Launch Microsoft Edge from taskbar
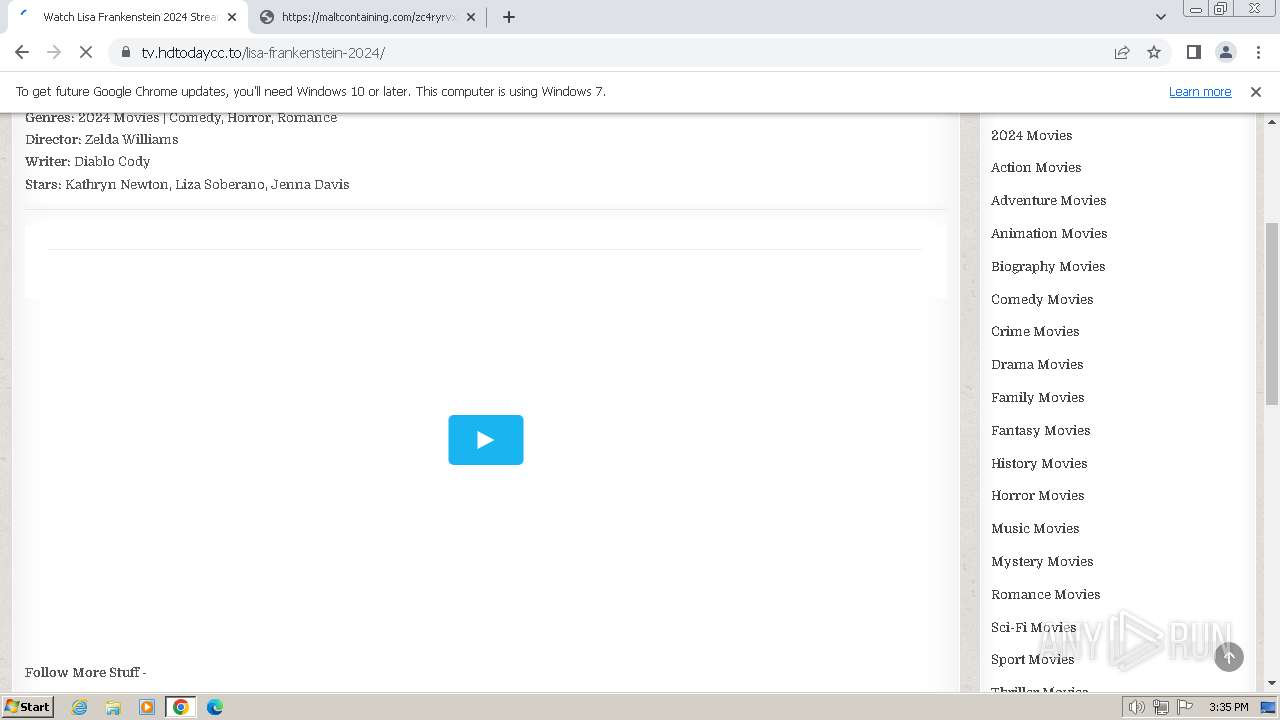1280x720 pixels. pos(215,707)
